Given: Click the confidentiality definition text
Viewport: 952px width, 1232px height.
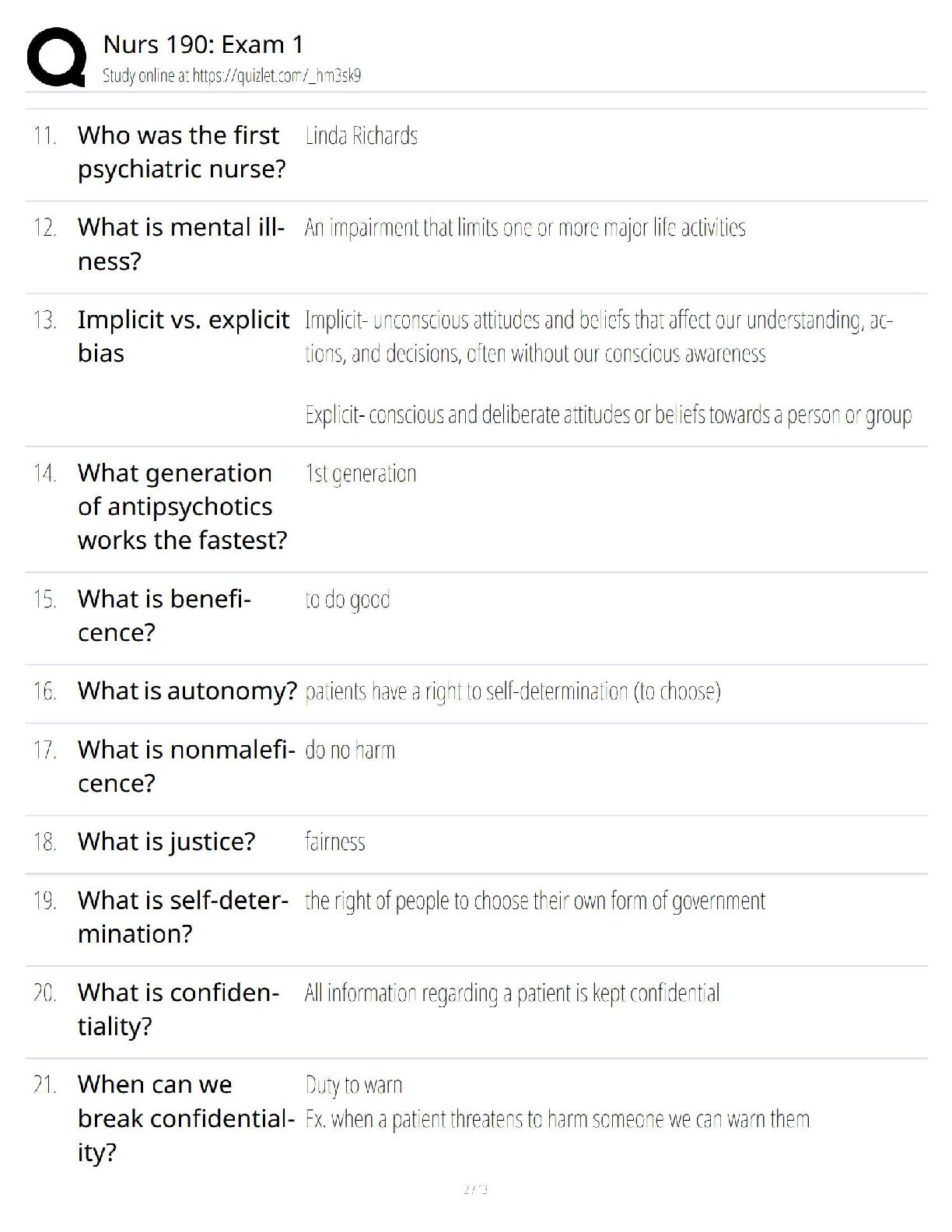Looking at the screenshot, I should 513,993.
